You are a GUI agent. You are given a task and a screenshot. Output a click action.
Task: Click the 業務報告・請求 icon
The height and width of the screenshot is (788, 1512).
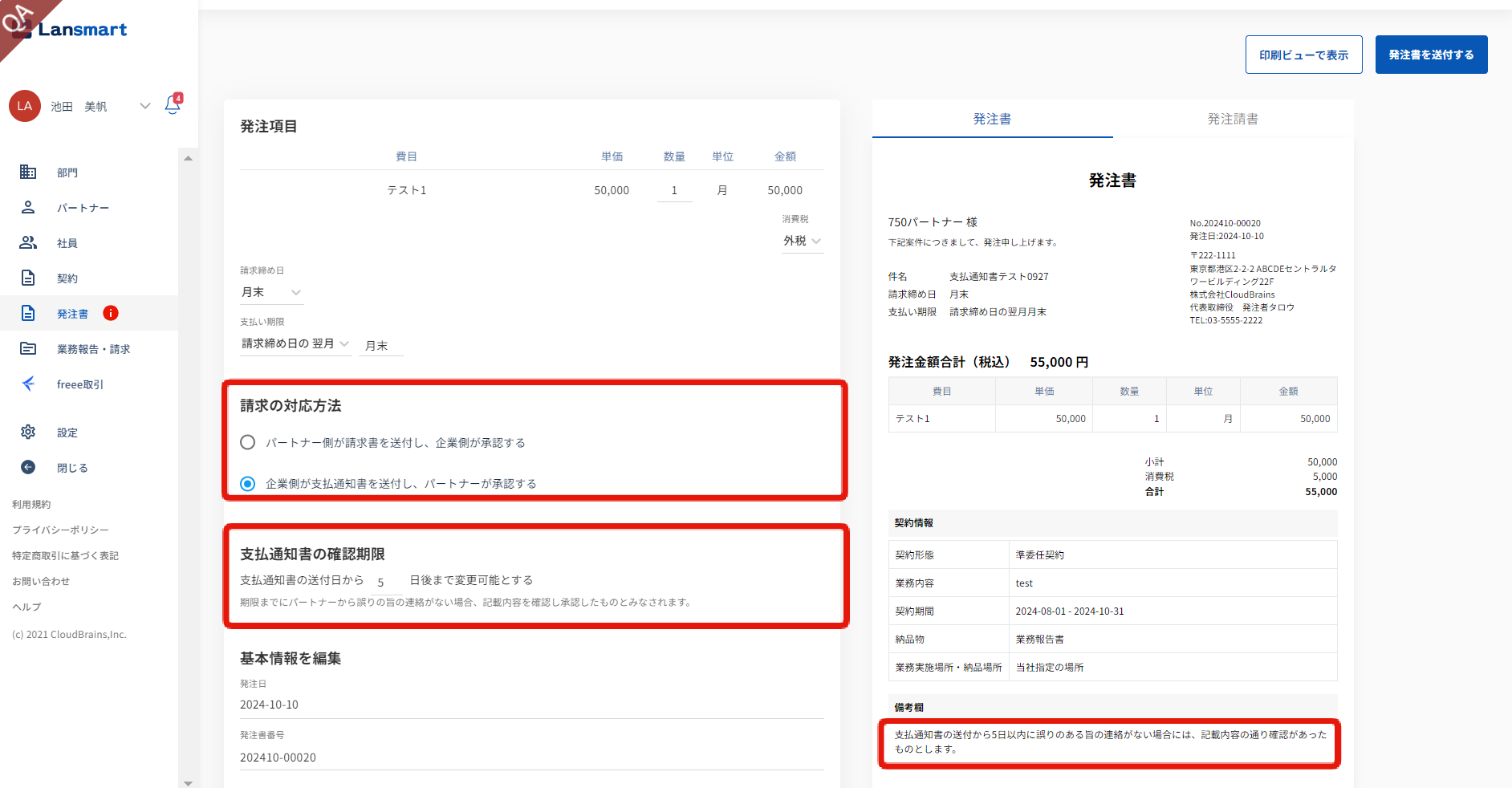click(x=28, y=348)
